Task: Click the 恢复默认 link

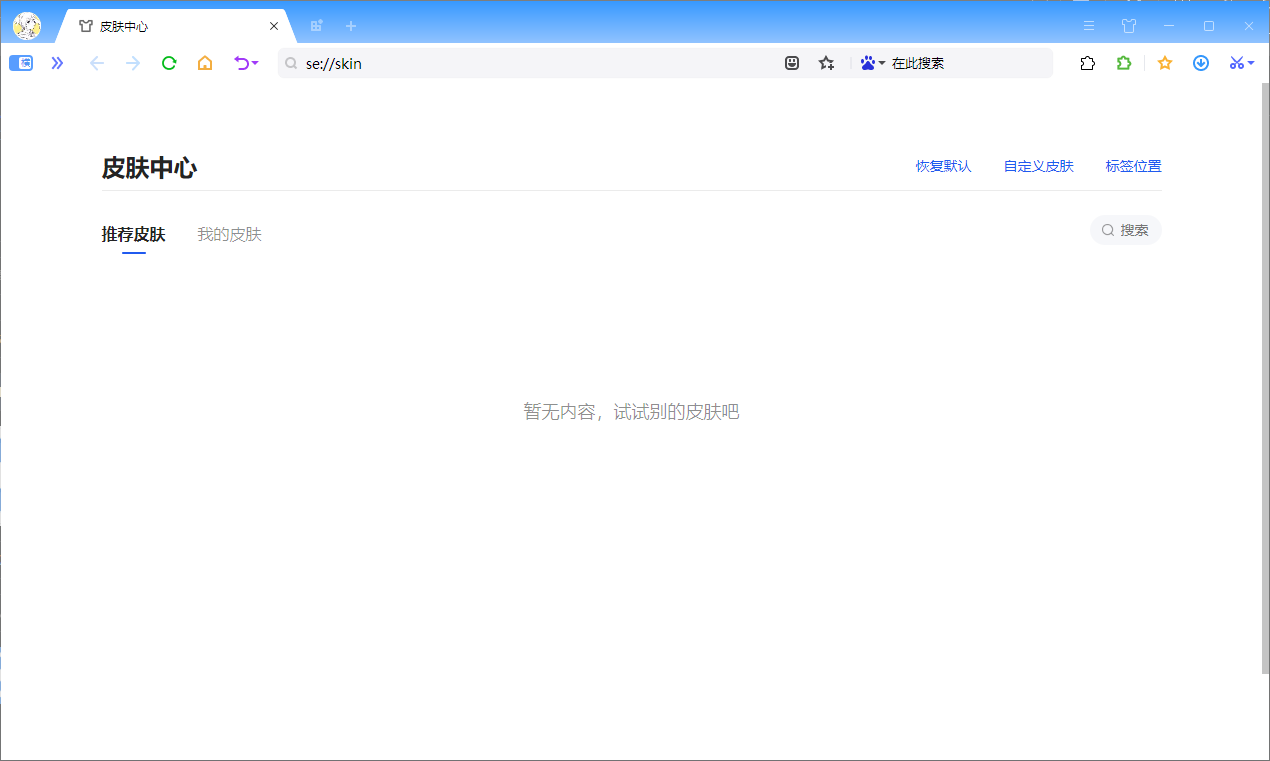Action: pos(943,166)
